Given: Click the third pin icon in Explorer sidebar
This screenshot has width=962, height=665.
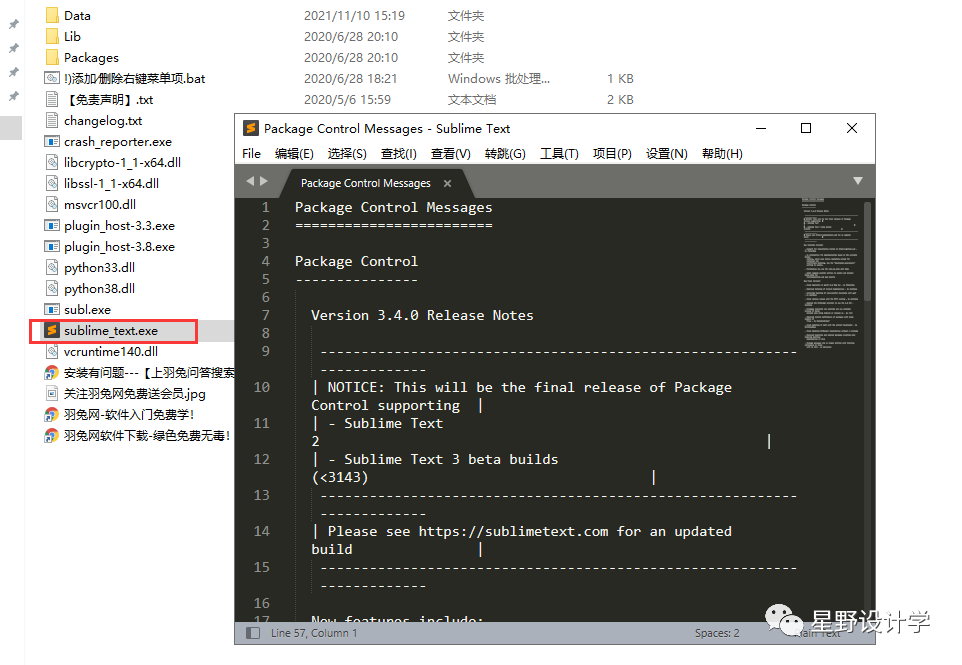Looking at the screenshot, I should tap(13, 72).
